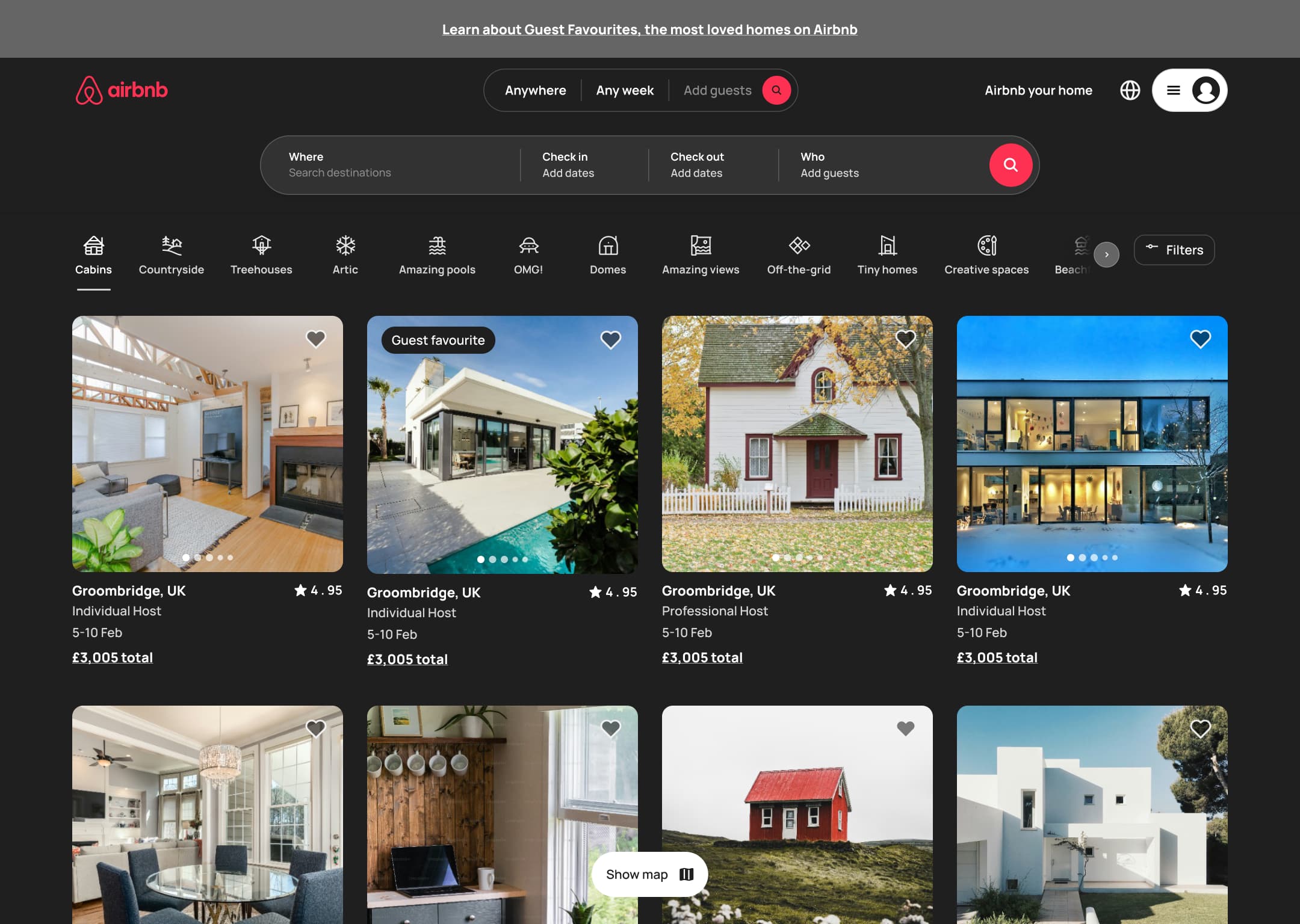The height and width of the screenshot is (924, 1300).
Task: Click the small red search icon in compact bar
Action: coord(776,90)
